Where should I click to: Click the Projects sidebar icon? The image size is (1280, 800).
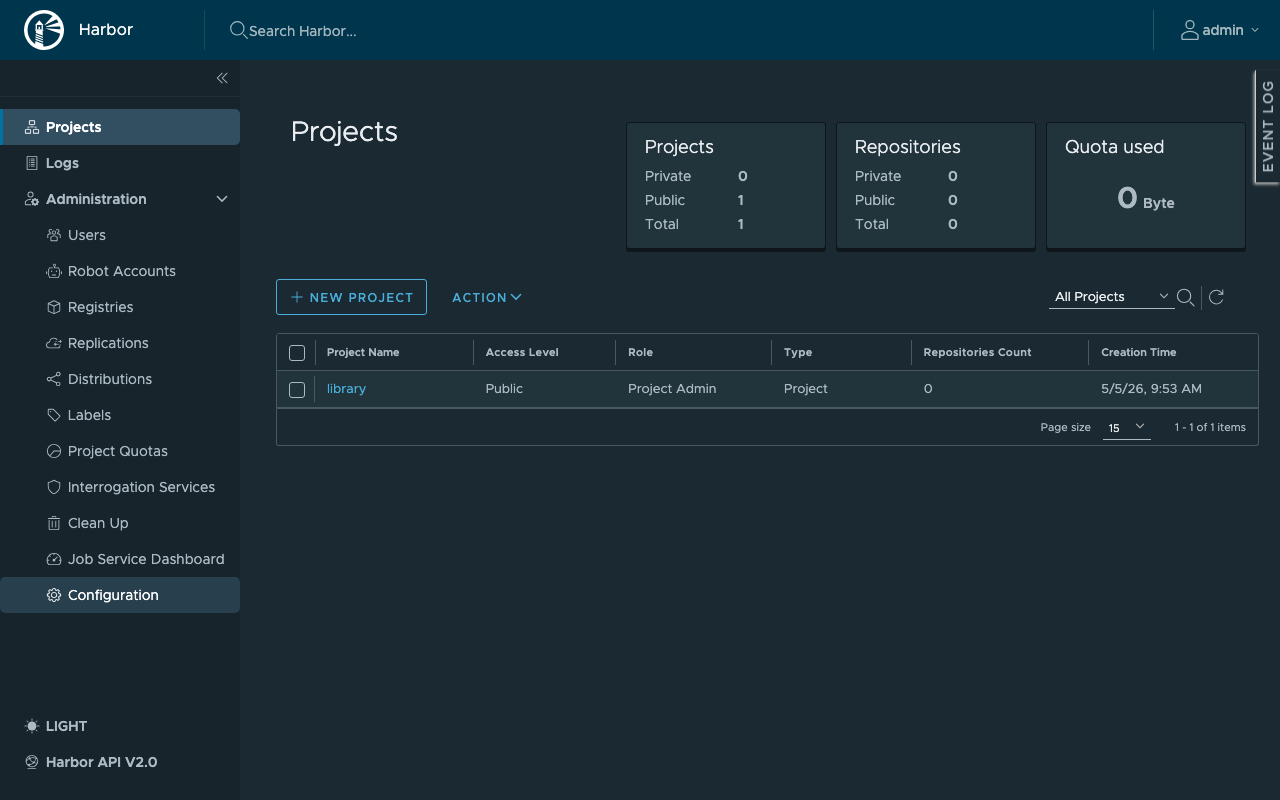pyautogui.click(x=32, y=127)
